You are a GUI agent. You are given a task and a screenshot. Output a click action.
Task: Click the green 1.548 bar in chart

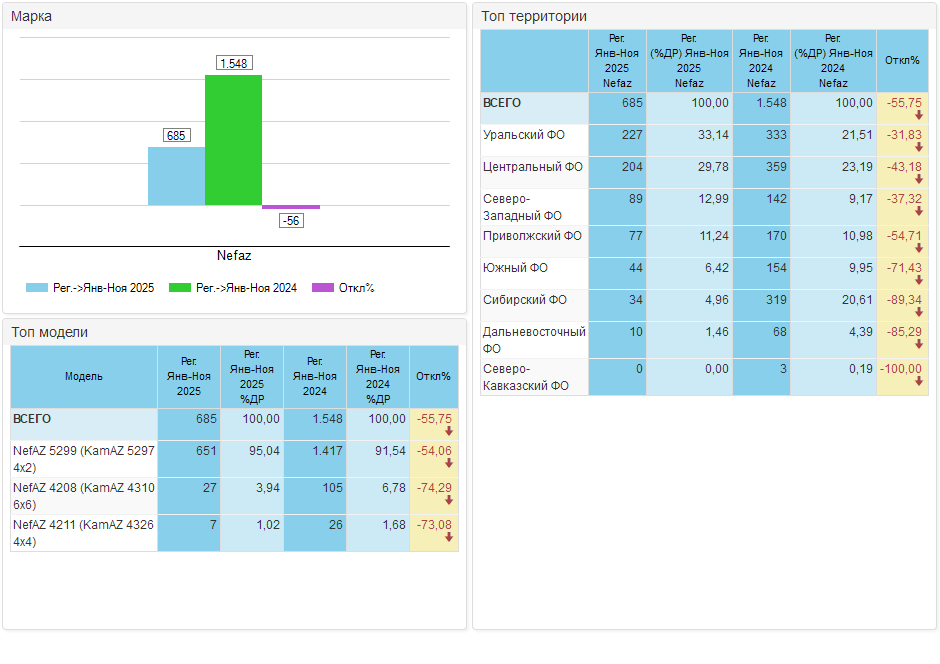[233, 140]
